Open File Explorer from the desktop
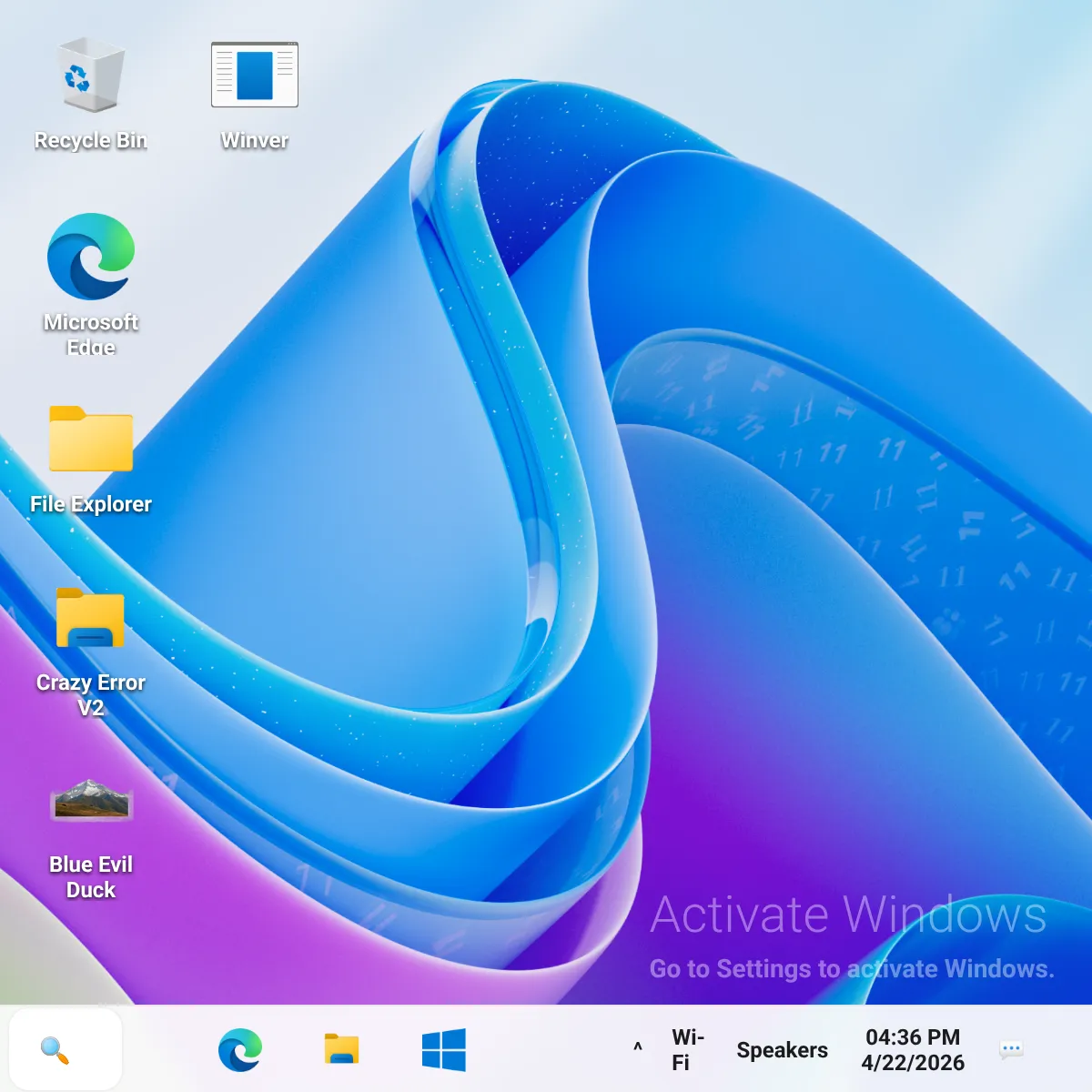This screenshot has height=1092, width=1092. click(91, 438)
